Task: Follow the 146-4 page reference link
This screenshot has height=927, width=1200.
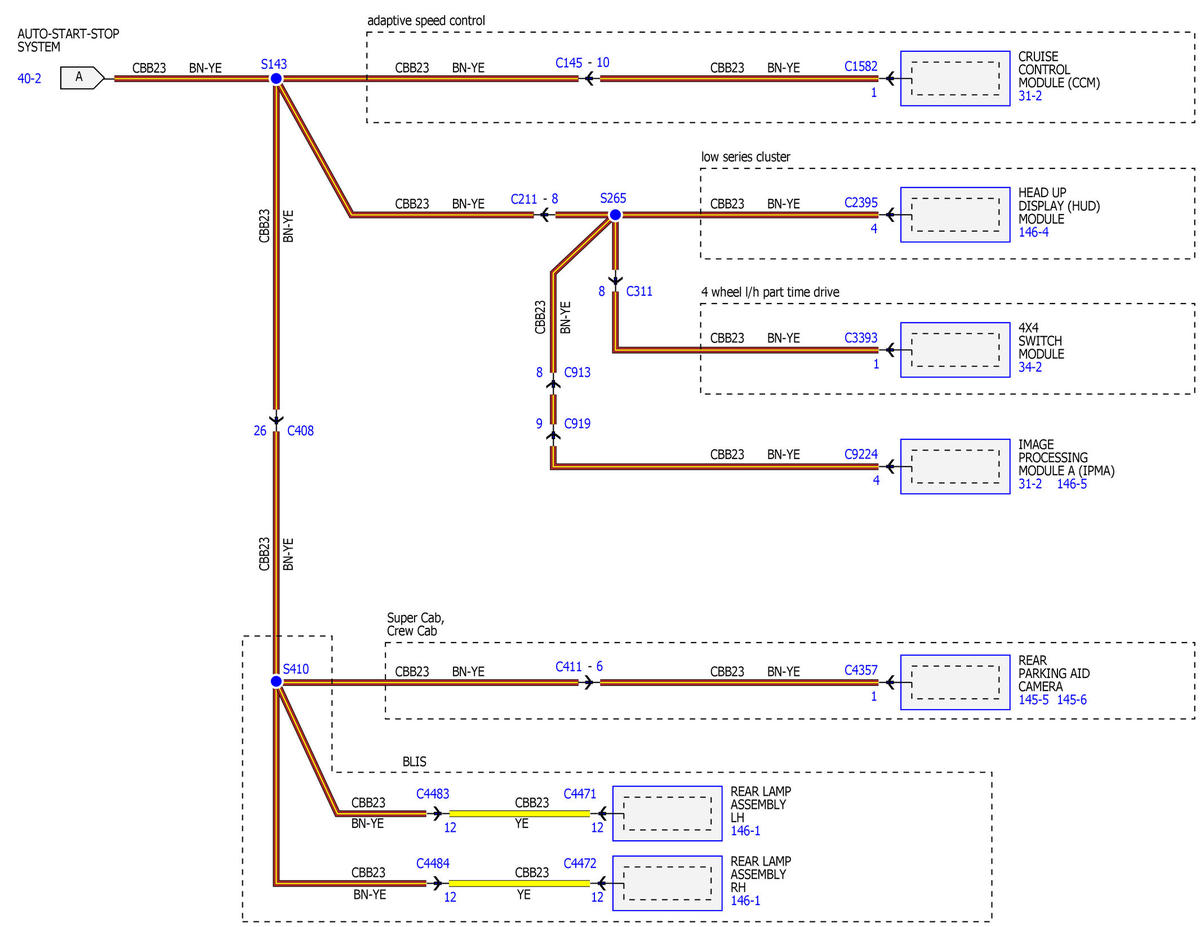Action: tap(1033, 233)
